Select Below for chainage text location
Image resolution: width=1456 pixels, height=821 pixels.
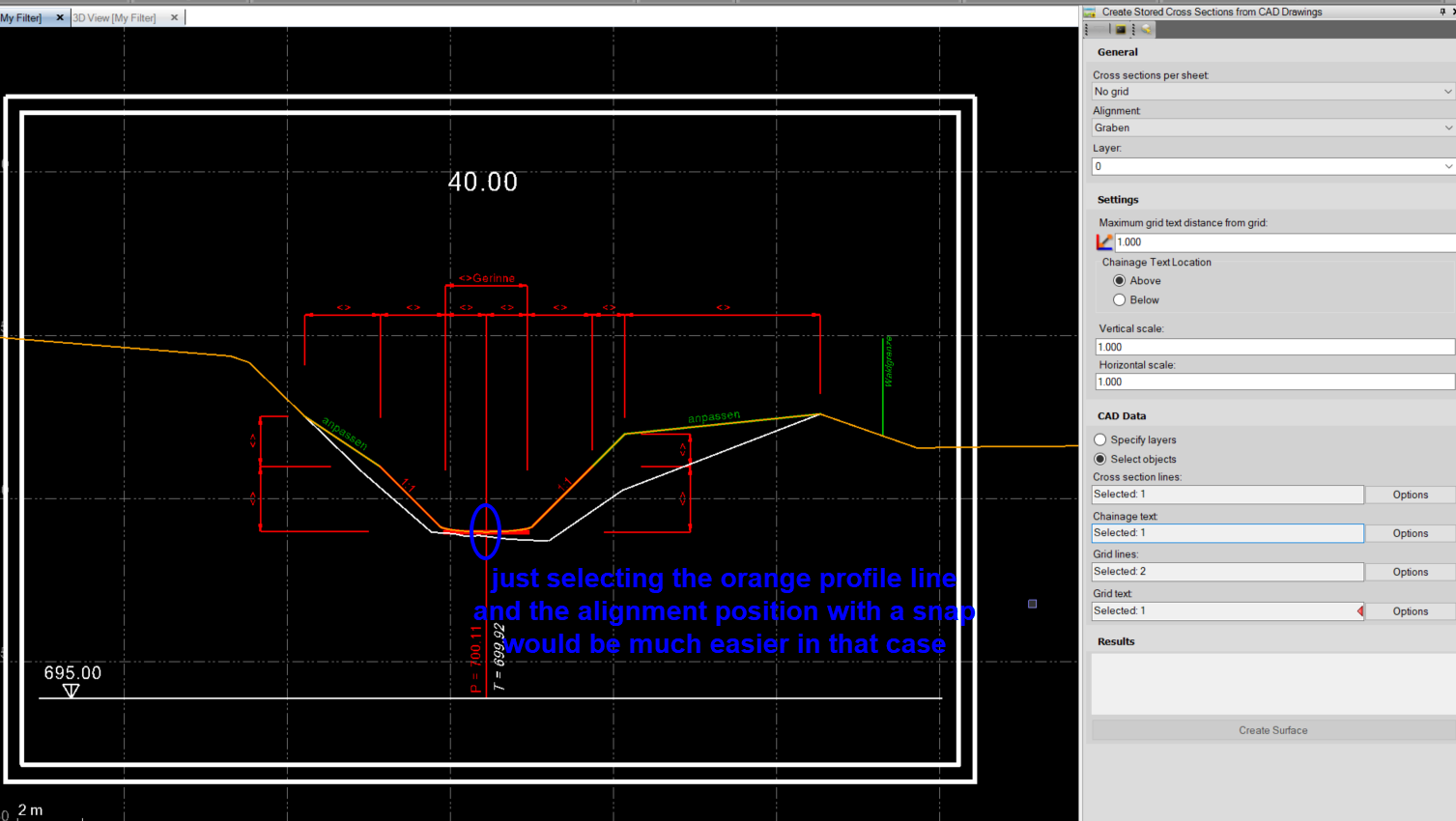click(1120, 300)
